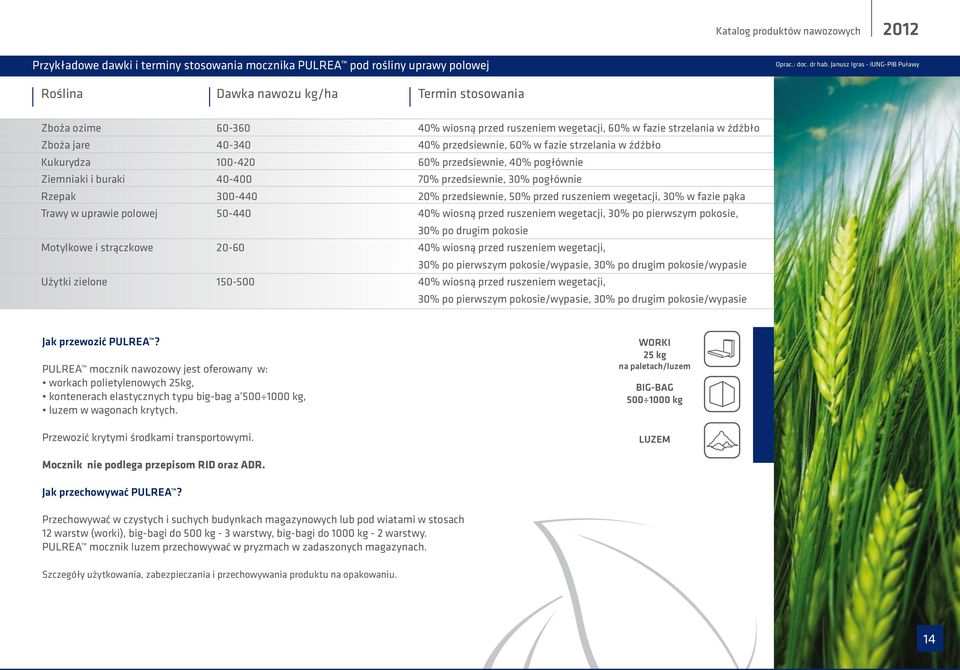Viewport: 960px width, 670px height.
Task: Select 'Trawy w uprawie polowej' row label
Action: tap(99, 214)
